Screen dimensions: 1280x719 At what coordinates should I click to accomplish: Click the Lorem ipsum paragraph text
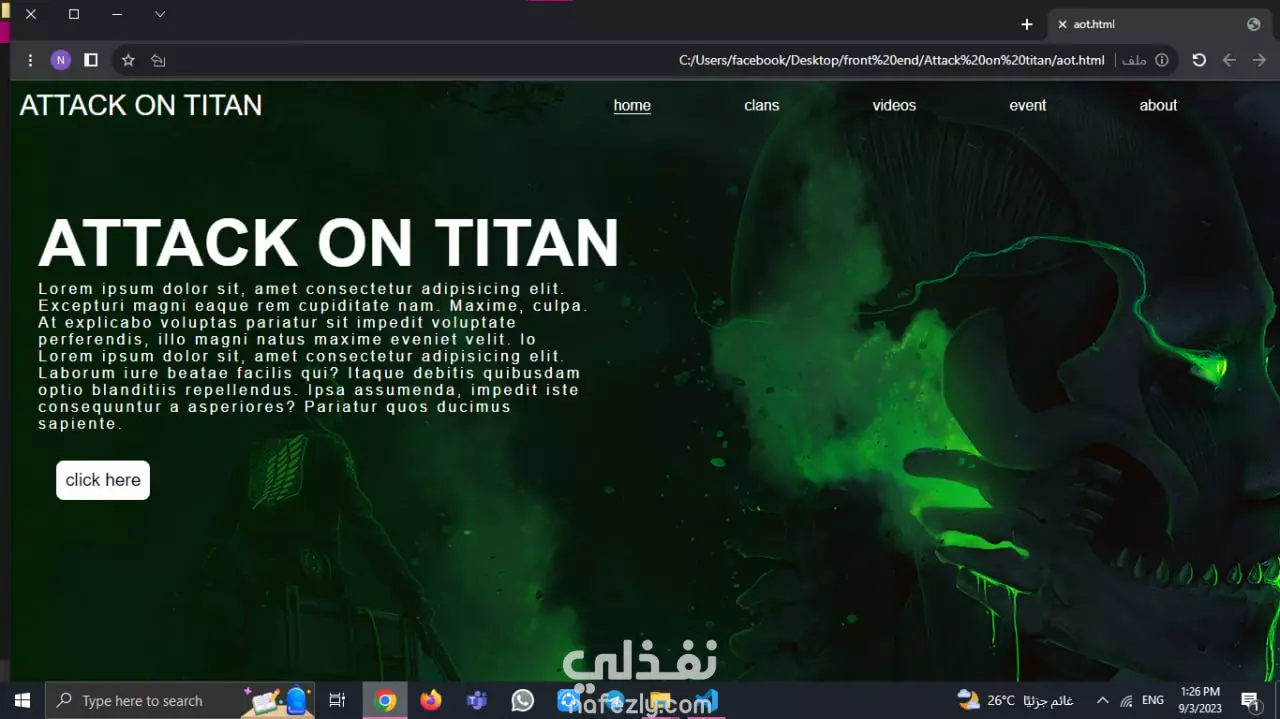(x=313, y=356)
